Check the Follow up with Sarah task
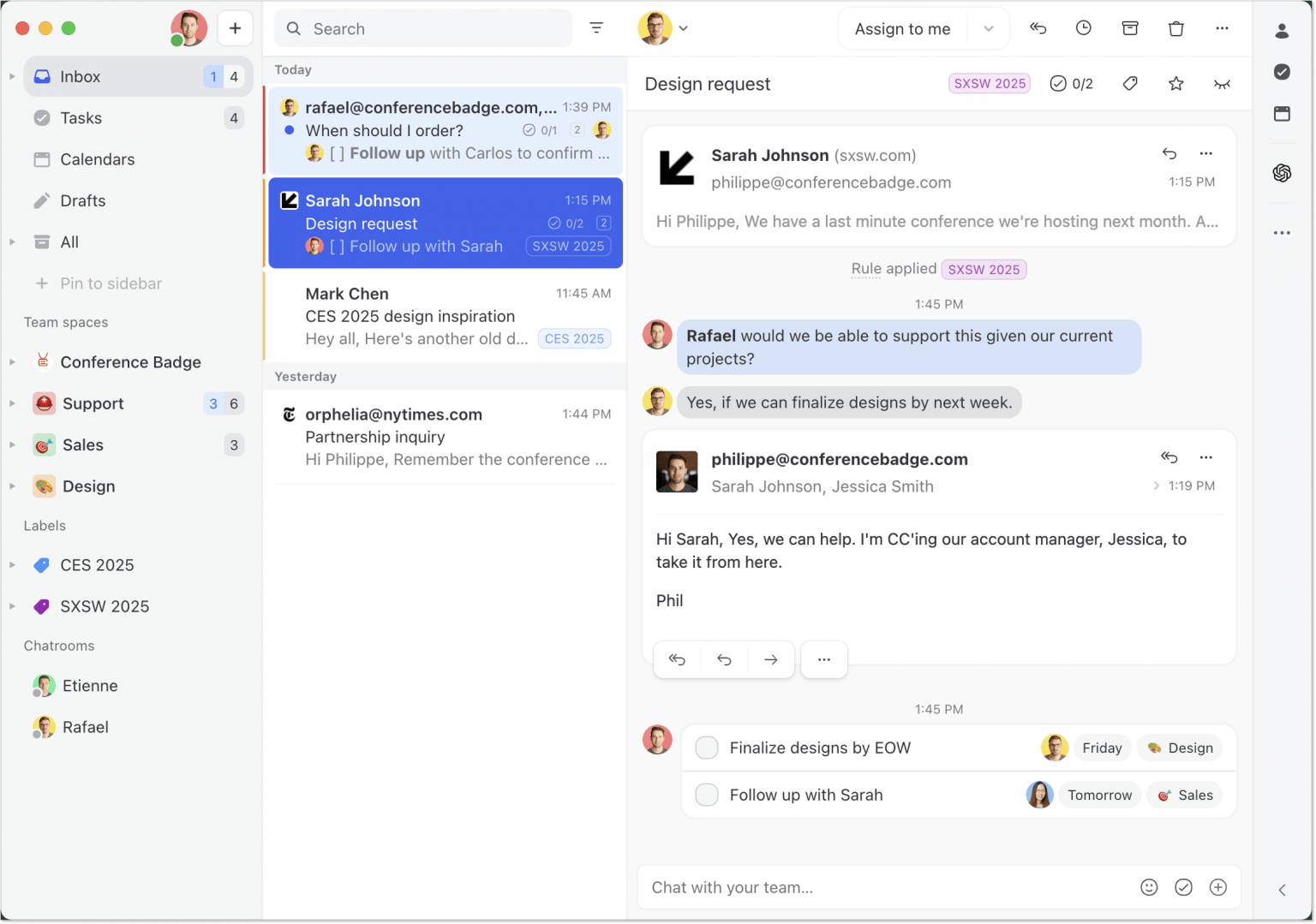The width and height of the screenshot is (1316, 924). click(707, 795)
